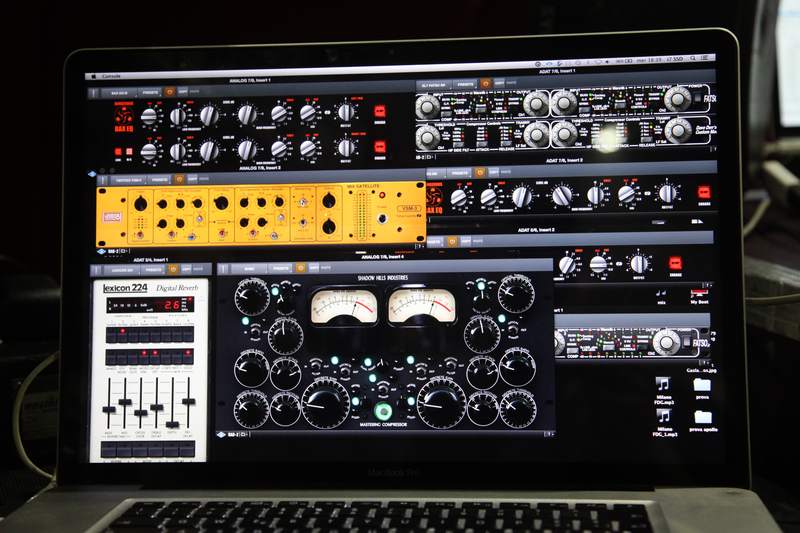Image resolution: width=800 pixels, height=533 pixels.
Task: Toggle POWER switch on top-right Fatso plugin
Action: coord(697,96)
